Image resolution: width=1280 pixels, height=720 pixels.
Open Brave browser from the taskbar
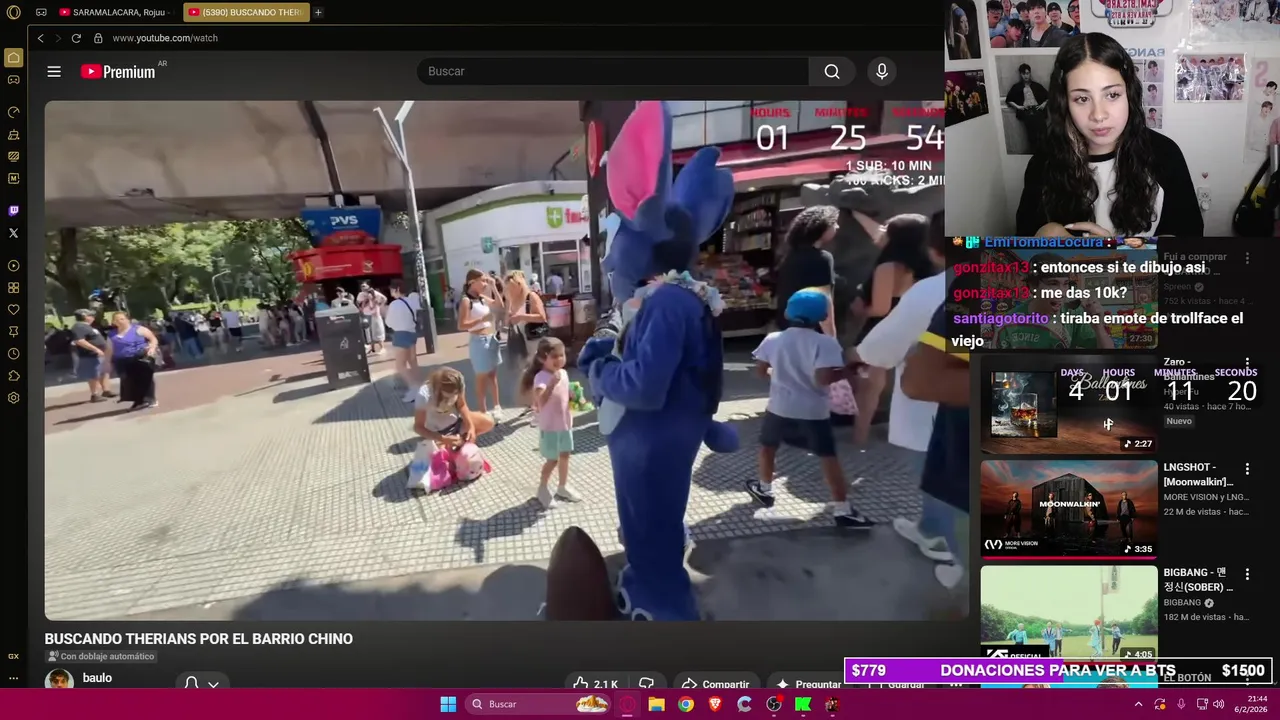tap(715, 704)
